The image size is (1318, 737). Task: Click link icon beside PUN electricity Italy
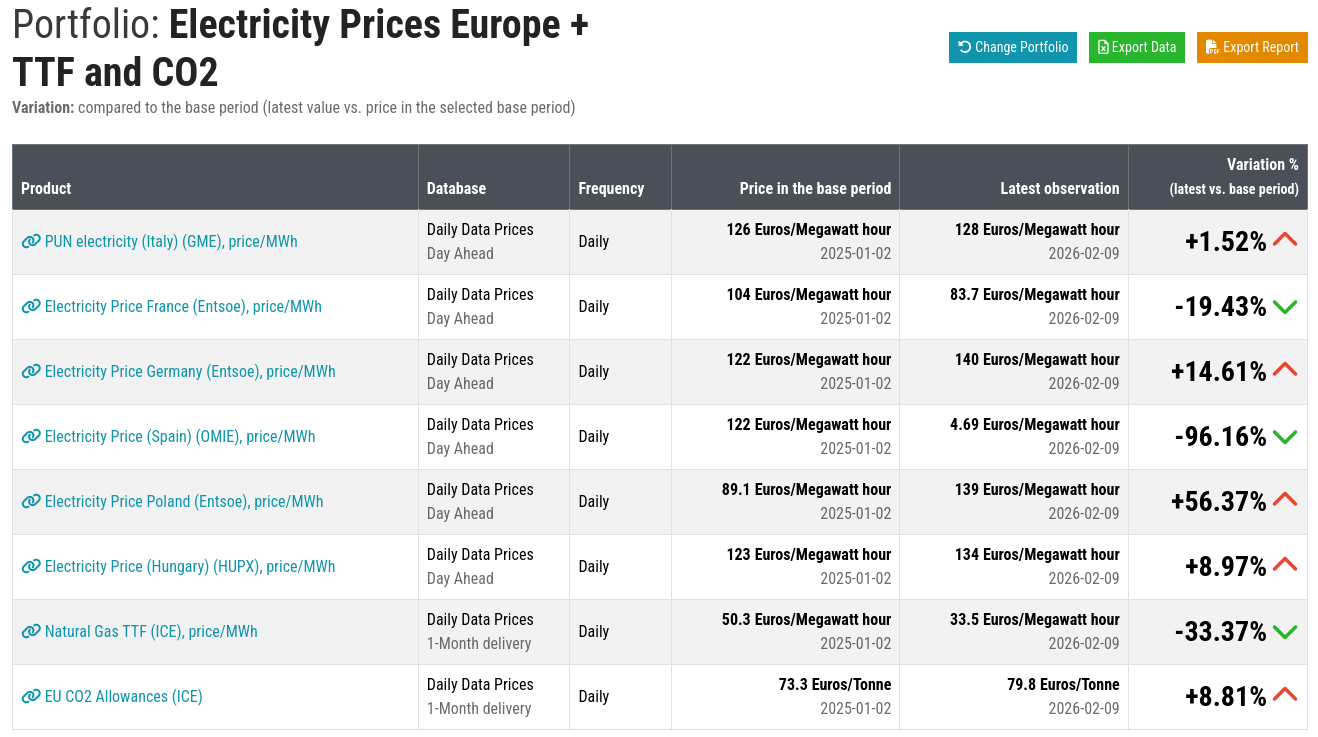(31, 242)
